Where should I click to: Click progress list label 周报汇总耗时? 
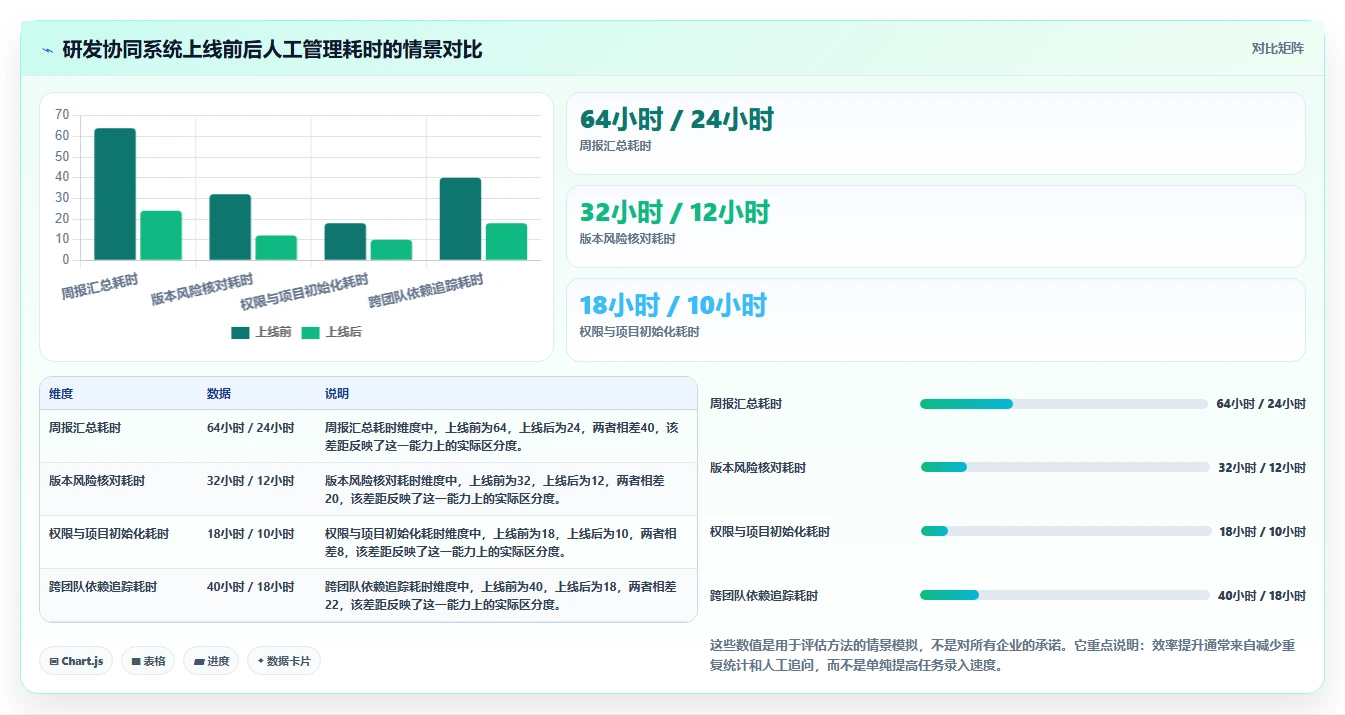click(746, 404)
